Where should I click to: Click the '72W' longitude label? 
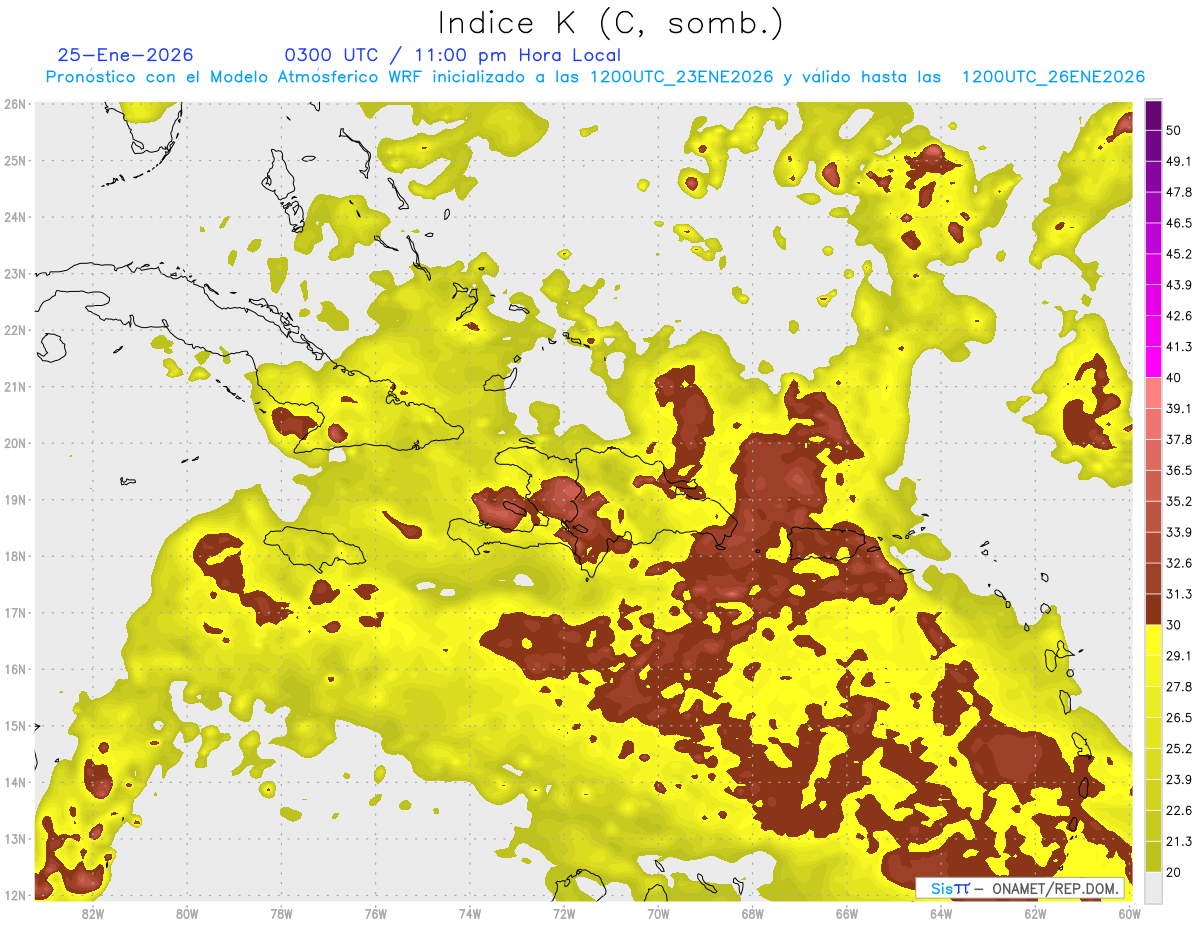point(564,913)
